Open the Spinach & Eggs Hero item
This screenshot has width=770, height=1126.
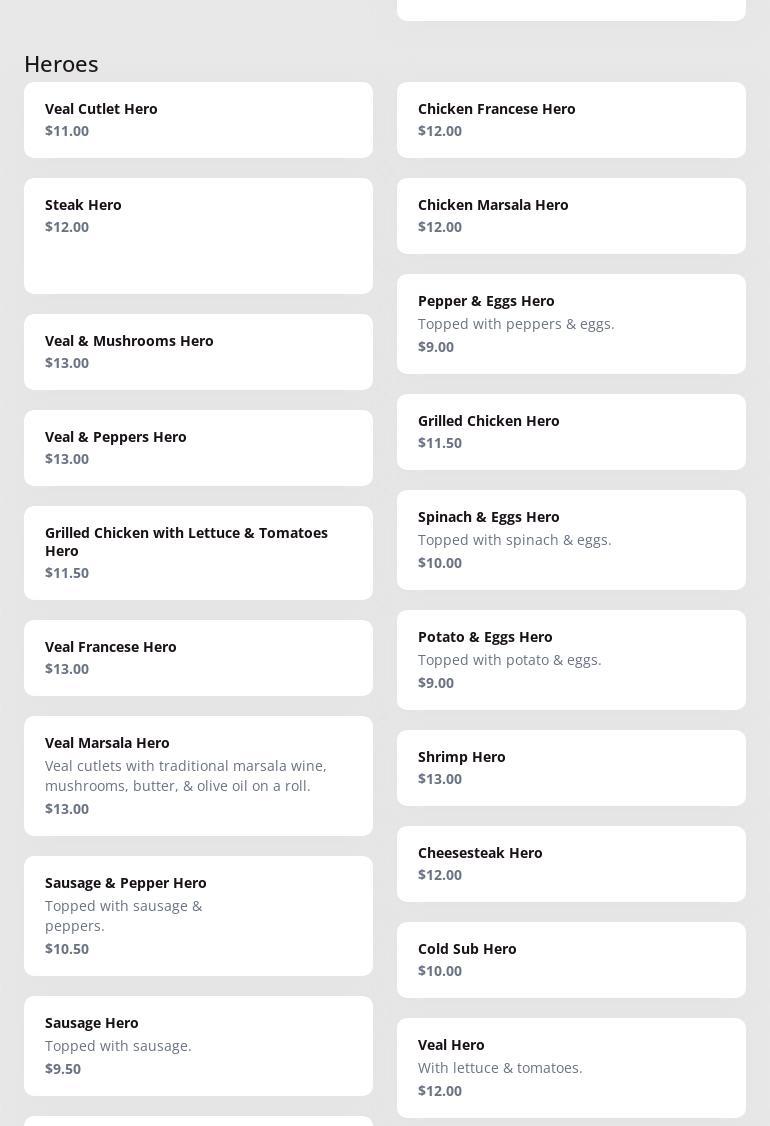coord(571,540)
